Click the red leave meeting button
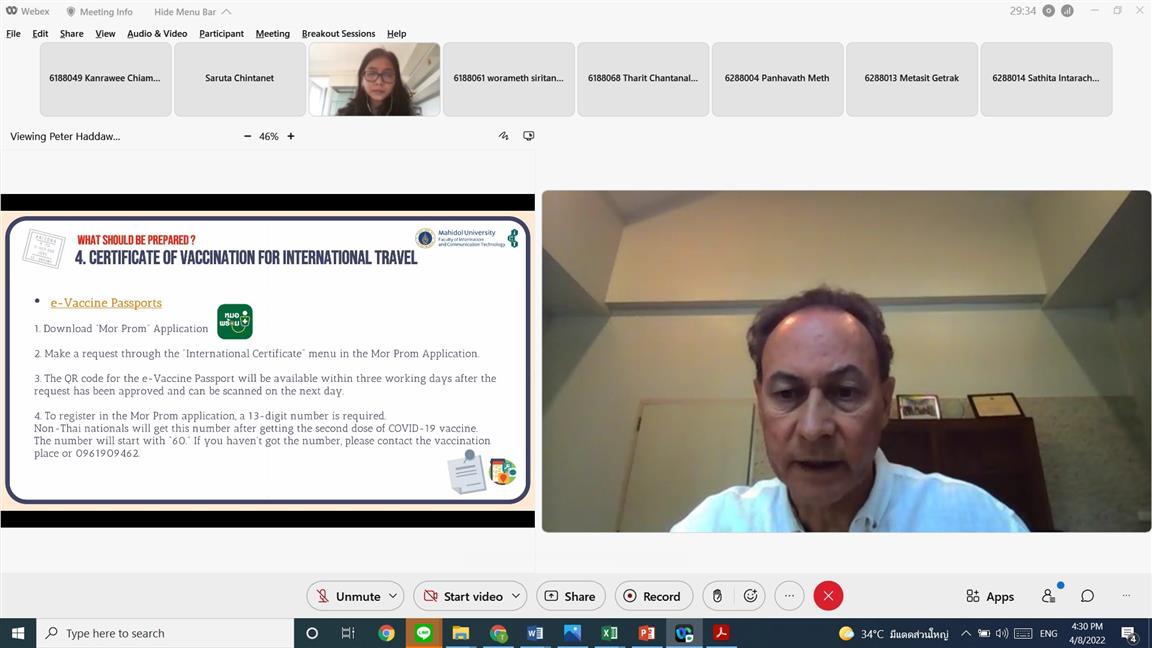Screen dimensions: 1152x648 click(x=828, y=596)
